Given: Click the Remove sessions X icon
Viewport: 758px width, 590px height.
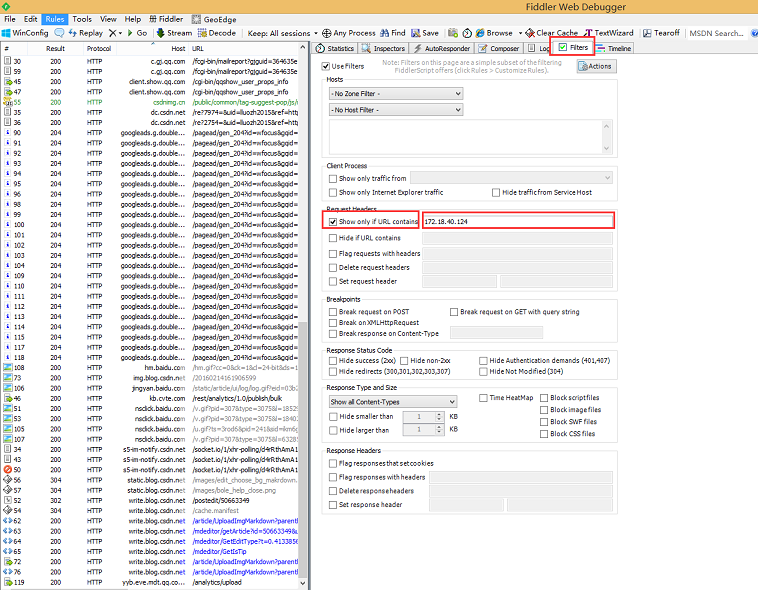Looking at the screenshot, I should (113, 33).
